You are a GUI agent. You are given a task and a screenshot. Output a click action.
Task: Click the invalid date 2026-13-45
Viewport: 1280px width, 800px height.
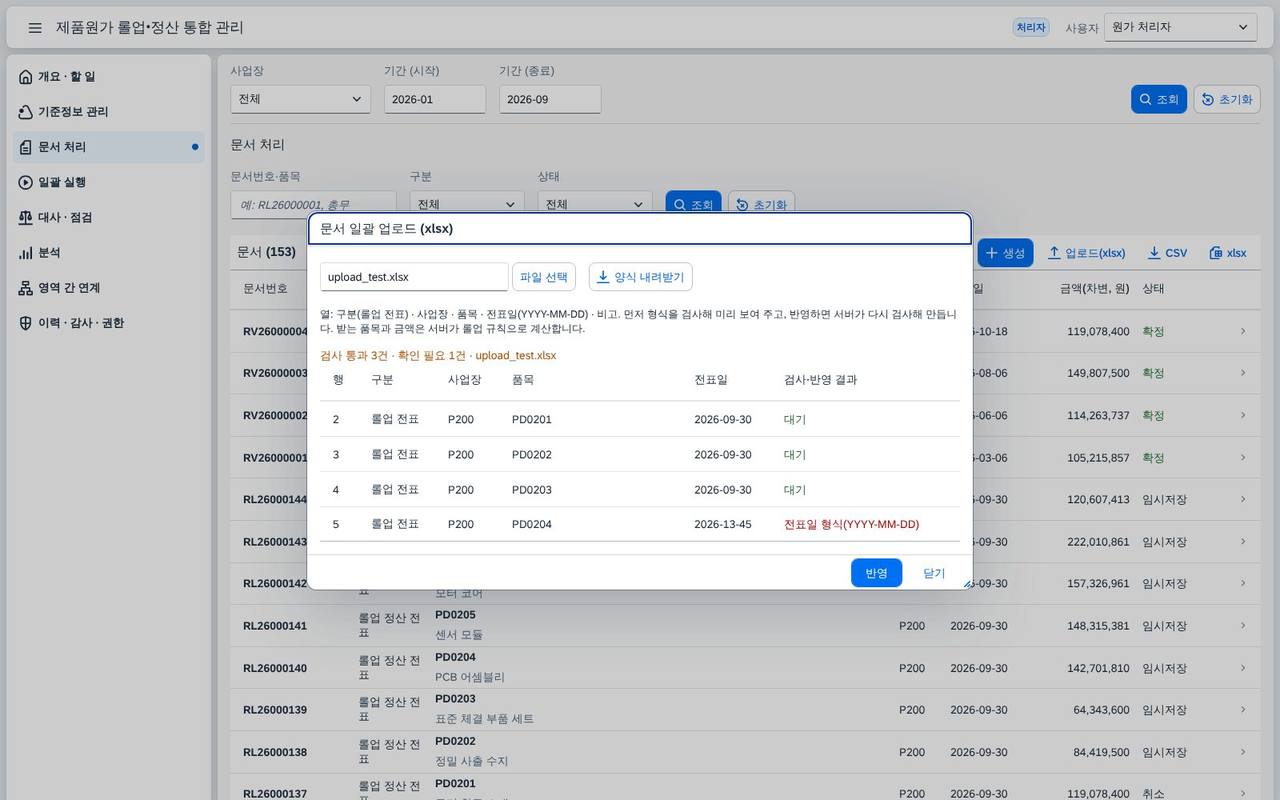click(x=723, y=524)
